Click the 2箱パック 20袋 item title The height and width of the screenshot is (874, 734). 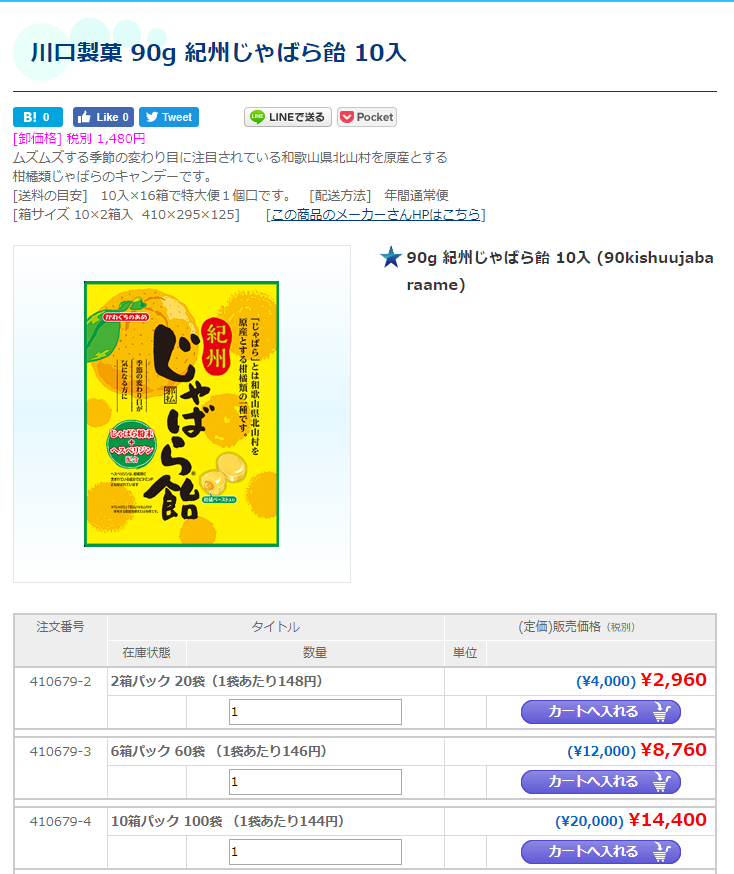216,681
